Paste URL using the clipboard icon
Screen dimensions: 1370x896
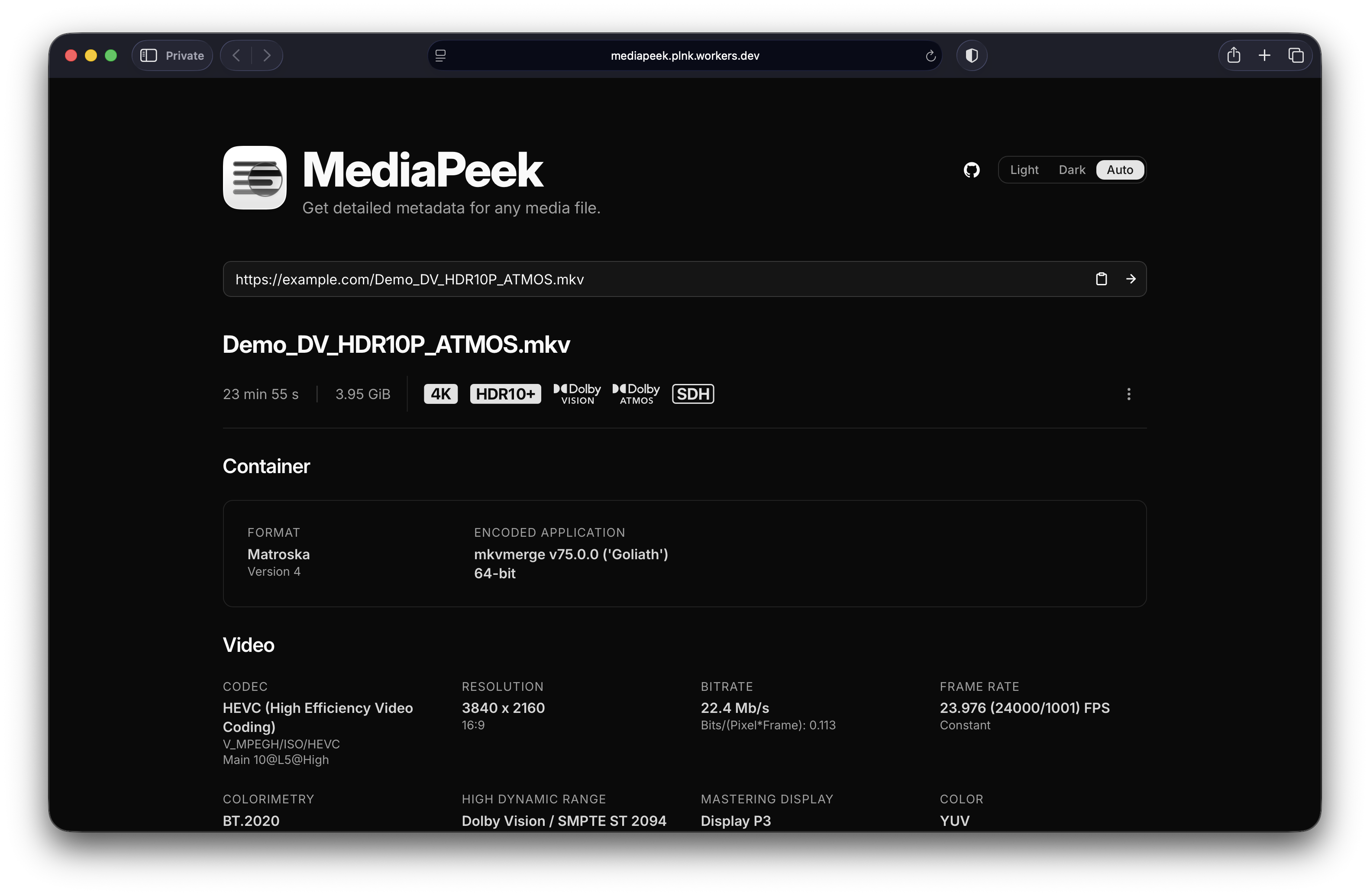1101,278
